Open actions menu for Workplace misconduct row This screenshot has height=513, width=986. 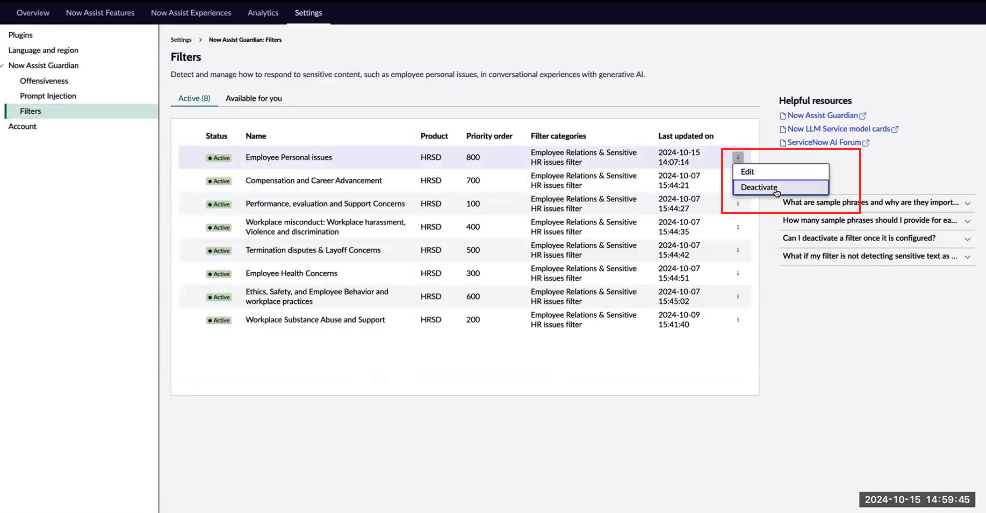[738, 227]
